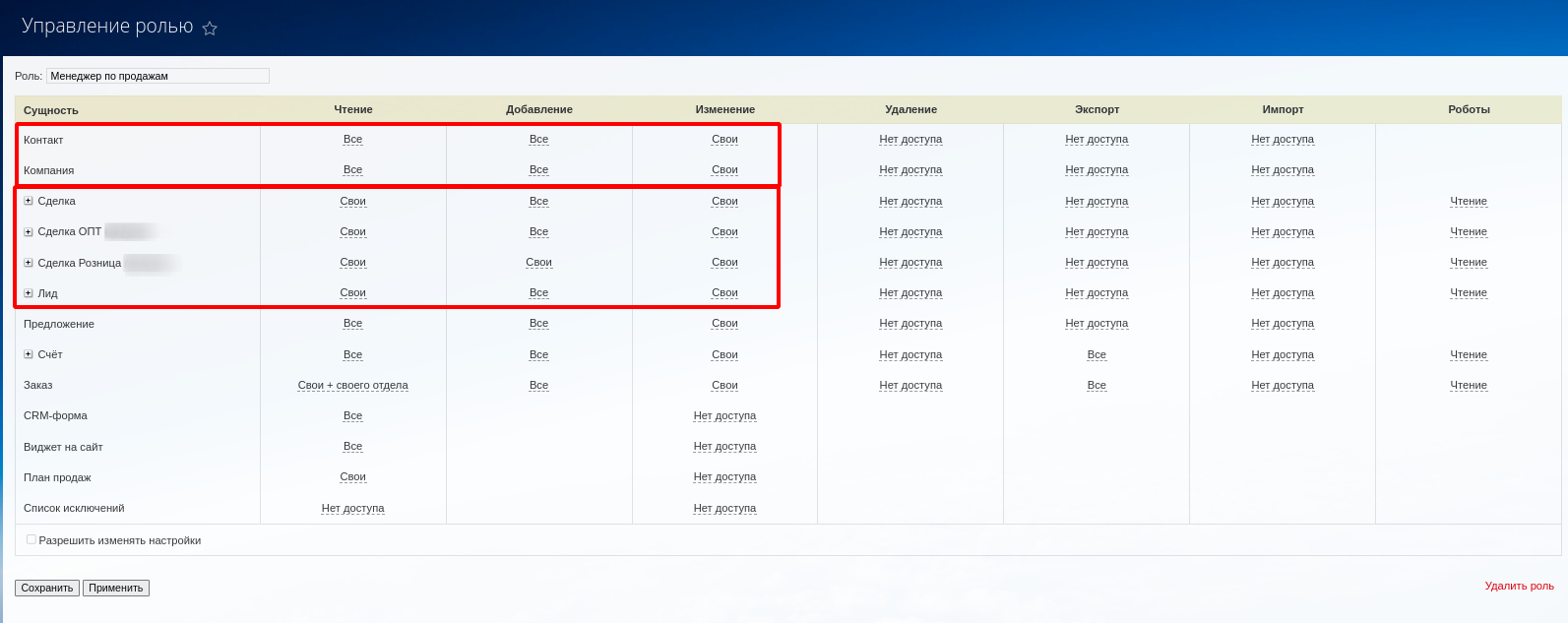Click the Экспорт value Все for Счёт
1568x623 pixels.
click(x=1097, y=355)
